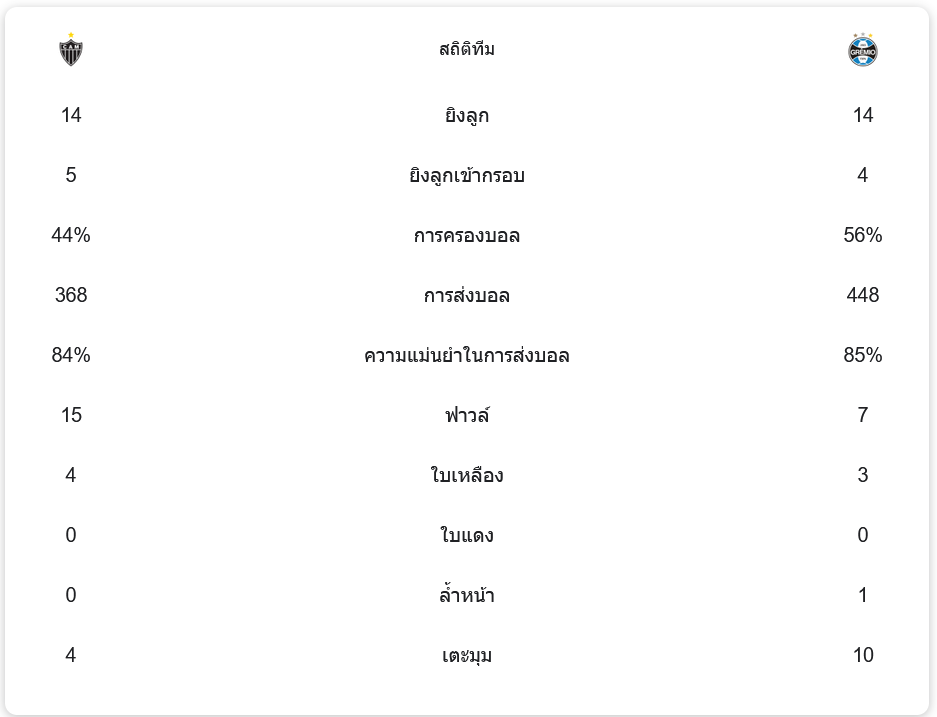937x717 pixels.
Task: Select the 368 passes value
Action: [71, 295]
